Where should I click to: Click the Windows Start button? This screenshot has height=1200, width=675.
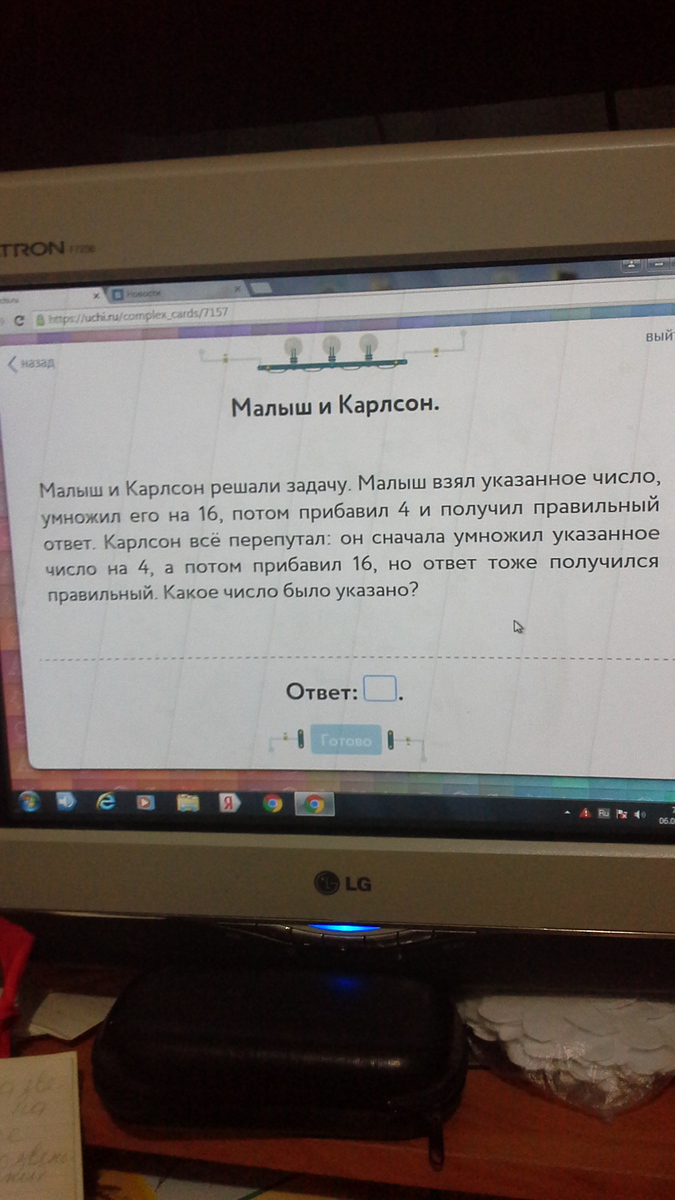pos(29,801)
